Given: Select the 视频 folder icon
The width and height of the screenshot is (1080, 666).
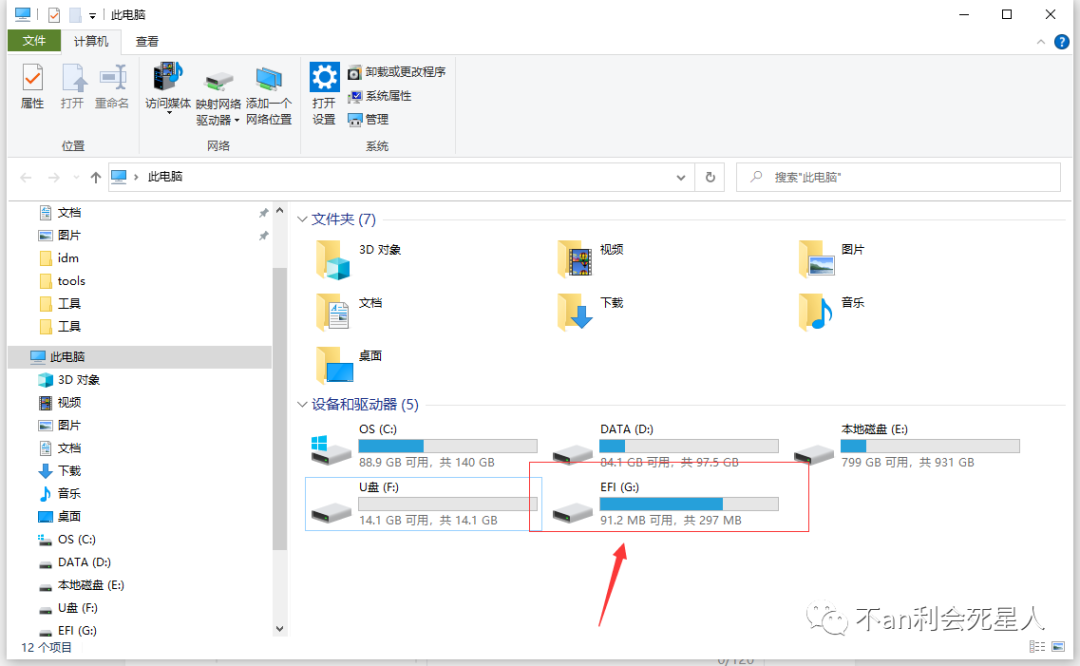Looking at the screenshot, I should coord(575,259).
